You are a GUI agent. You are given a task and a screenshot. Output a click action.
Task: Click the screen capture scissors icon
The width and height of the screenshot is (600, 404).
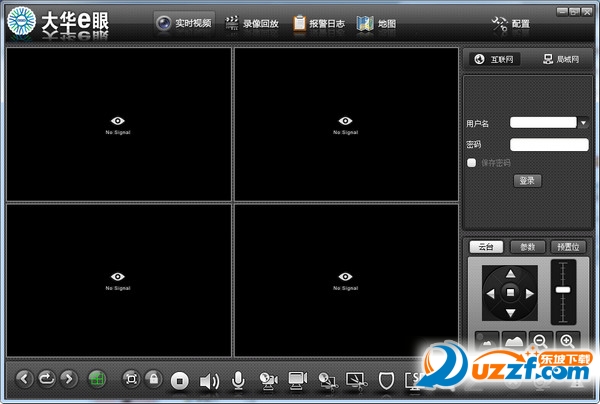pyautogui.click(x=357, y=381)
